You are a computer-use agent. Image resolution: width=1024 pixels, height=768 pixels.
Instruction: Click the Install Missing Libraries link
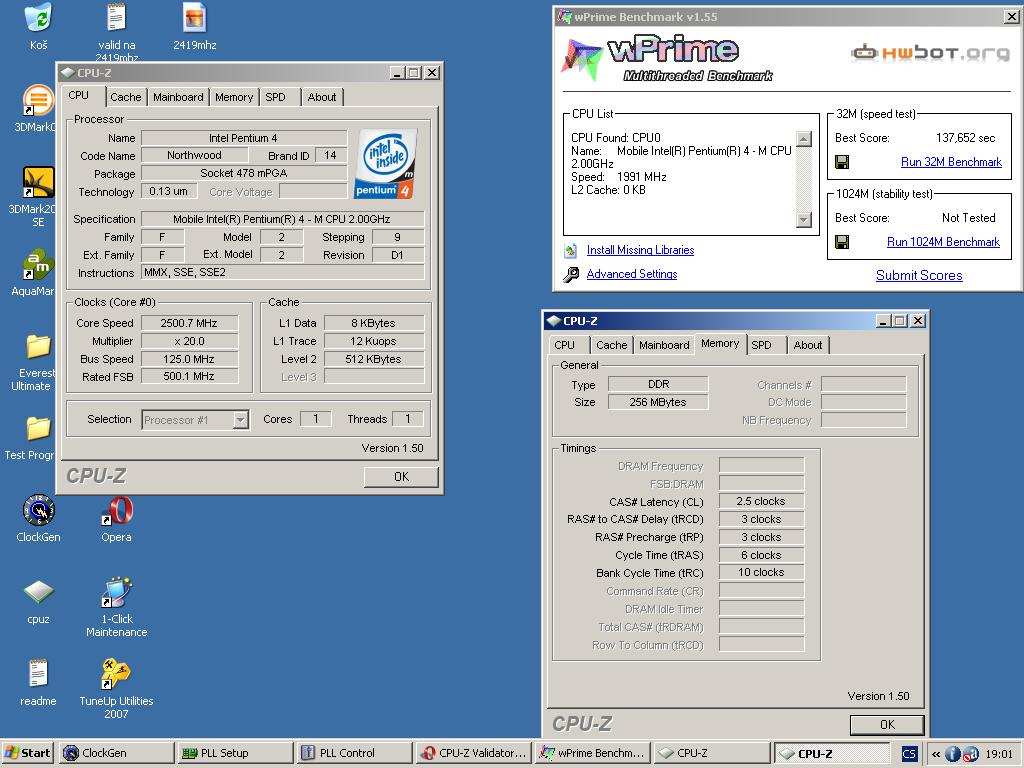(640, 250)
